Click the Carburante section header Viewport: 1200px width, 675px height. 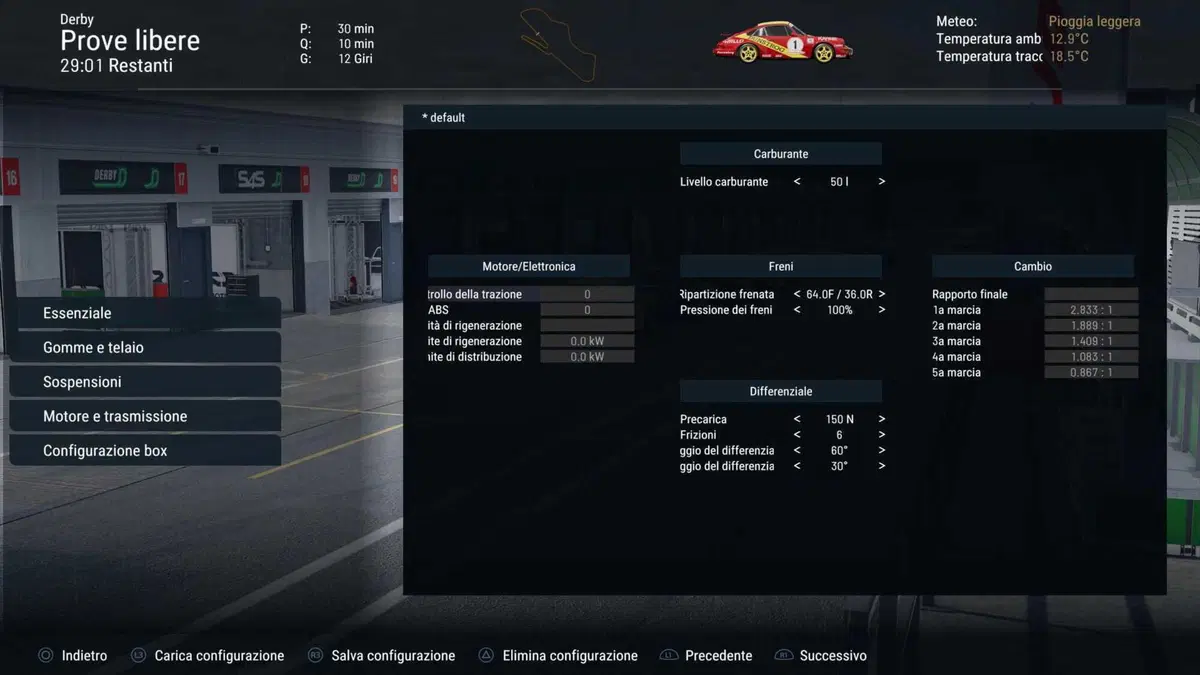click(x=781, y=154)
